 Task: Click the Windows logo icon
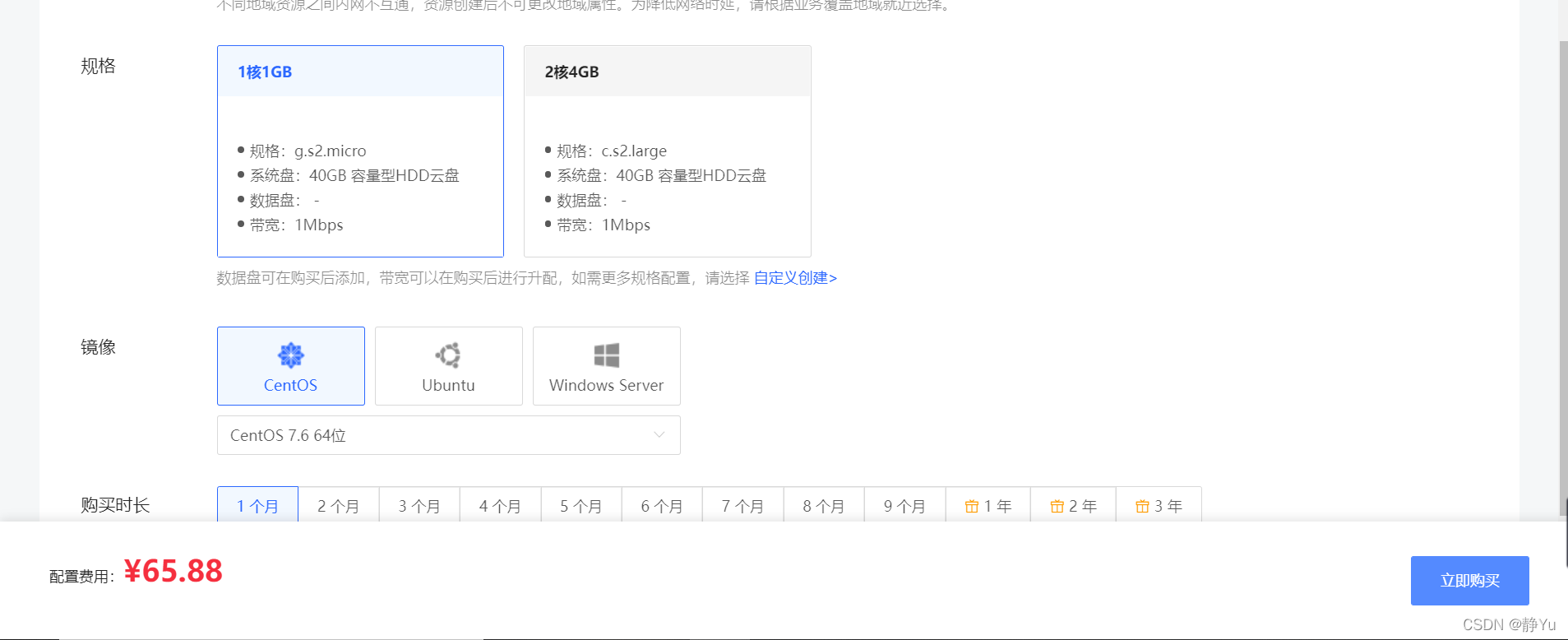click(607, 355)
